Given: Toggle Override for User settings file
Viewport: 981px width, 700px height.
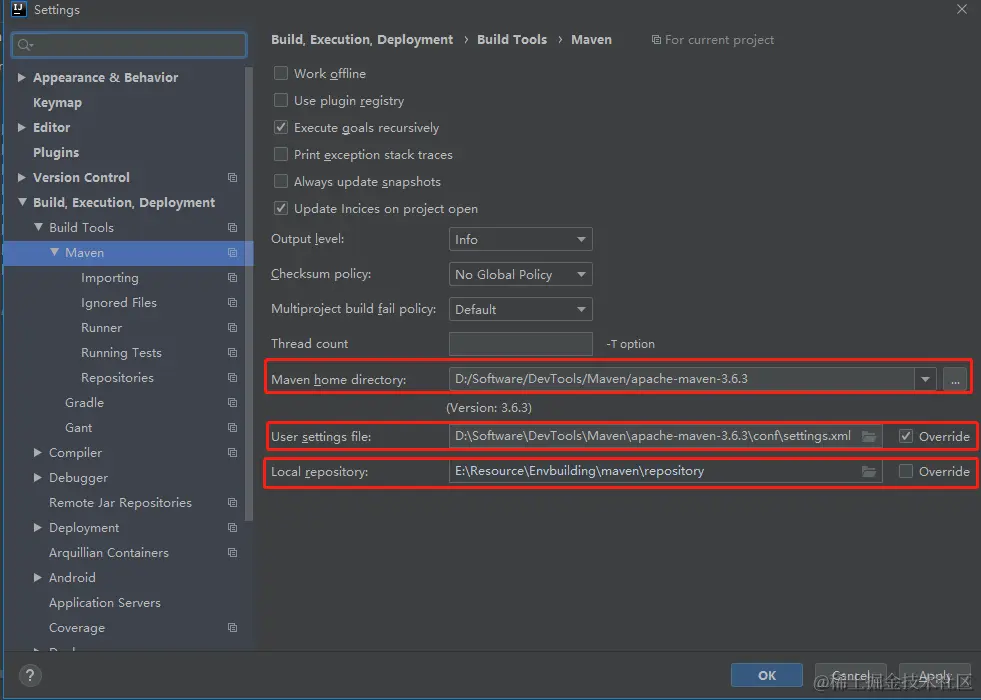Looking at the screenshot, I should coord(906,437).
